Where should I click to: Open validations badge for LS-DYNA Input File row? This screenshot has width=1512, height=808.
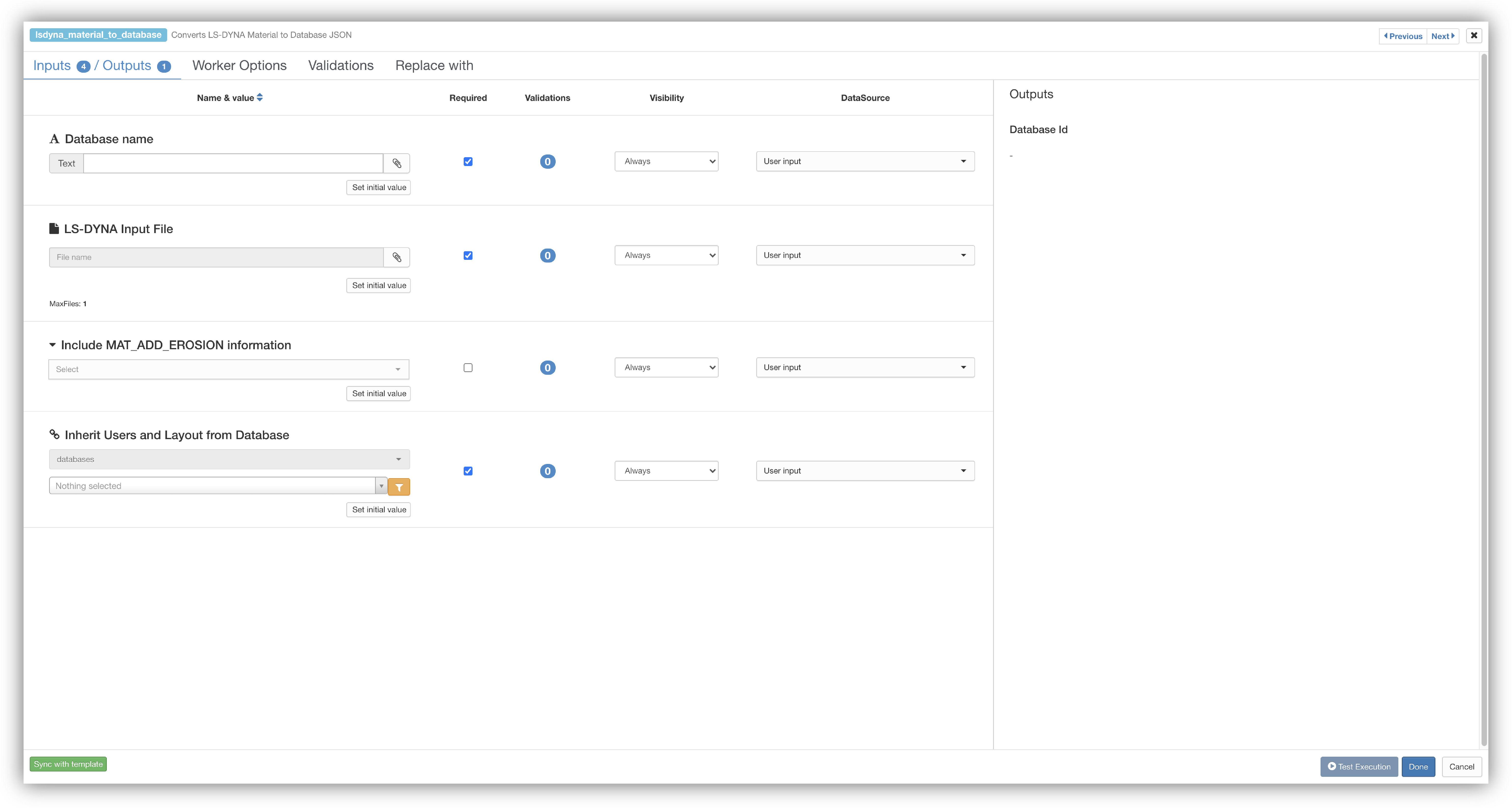click(548, 255)
